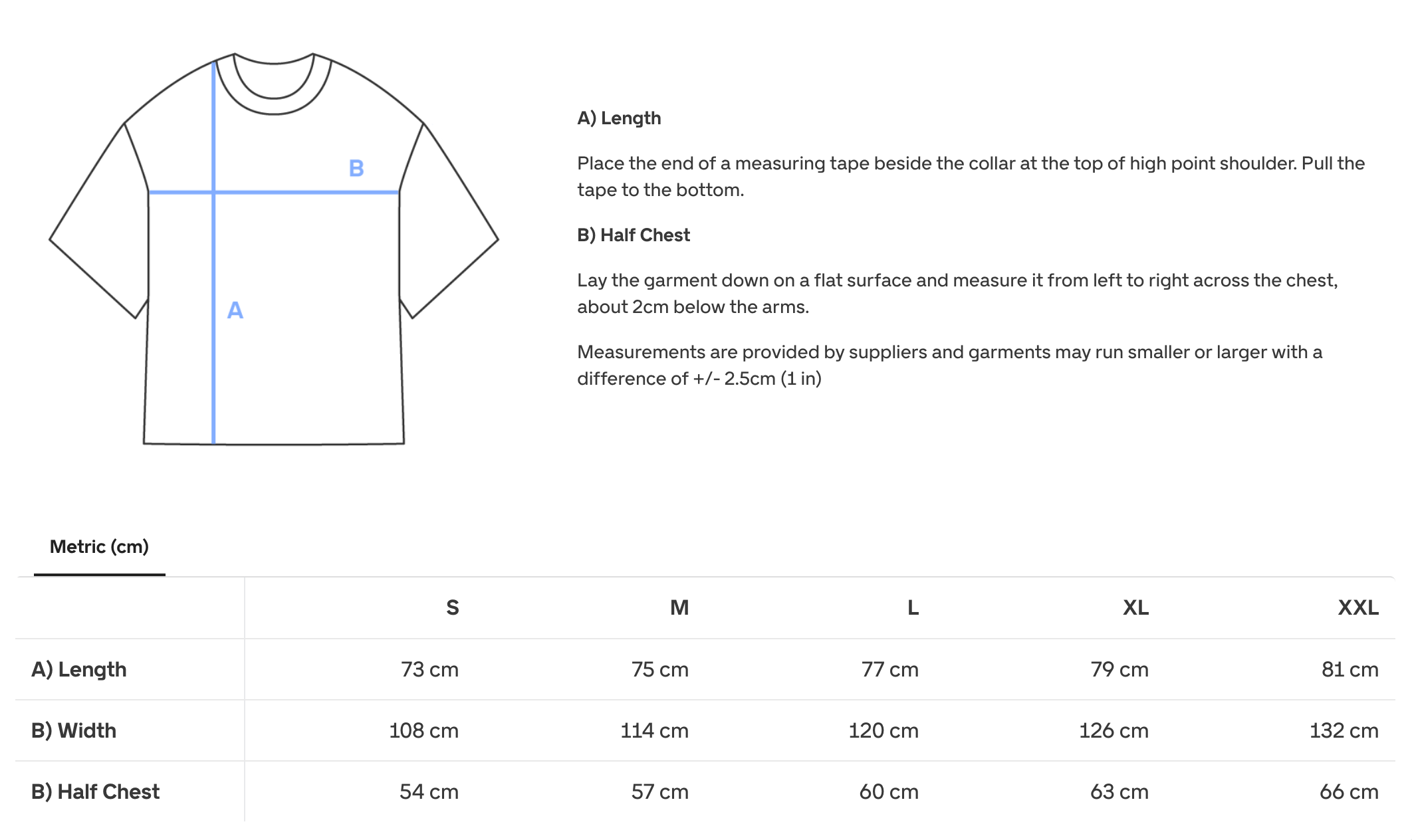Click the blue letter B on the diagram
This screenshot has height=840, width=1412.
point(356,168)
